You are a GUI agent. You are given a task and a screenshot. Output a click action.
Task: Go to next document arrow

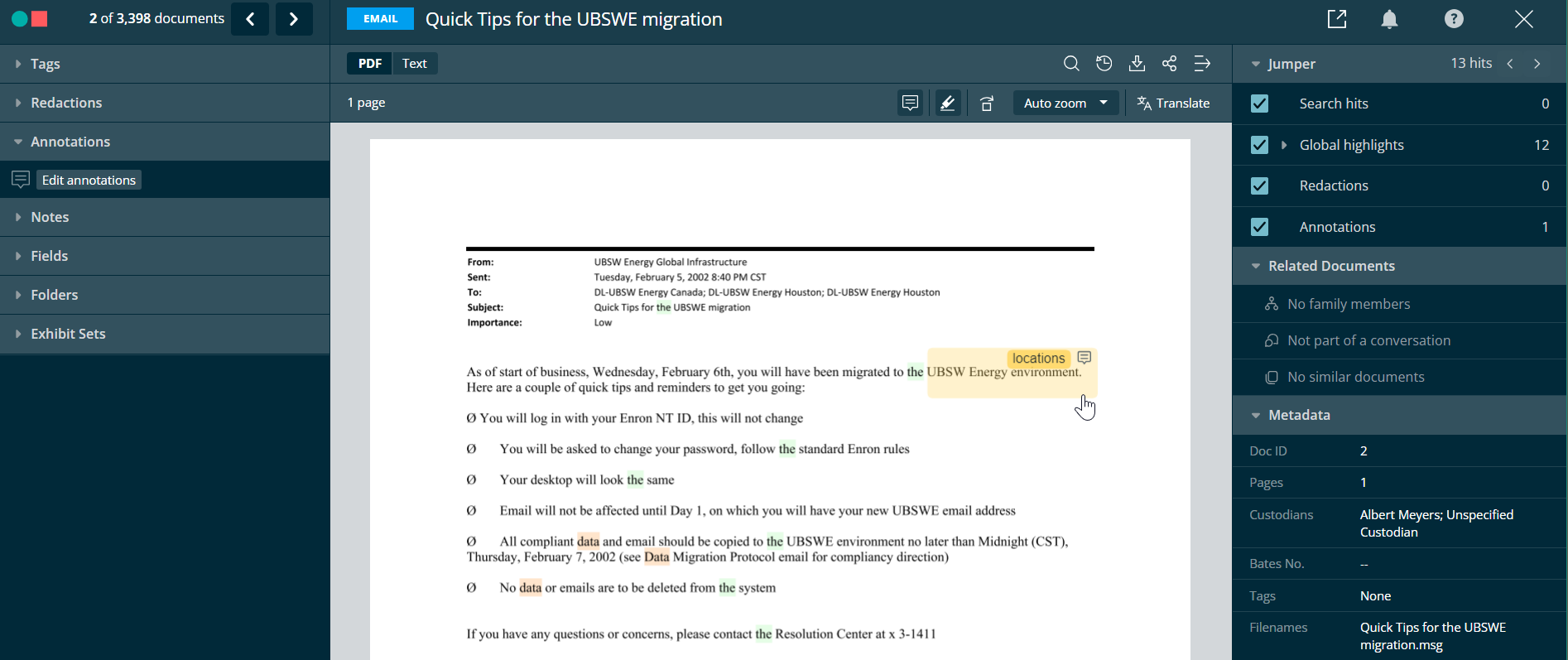point(294,19)
